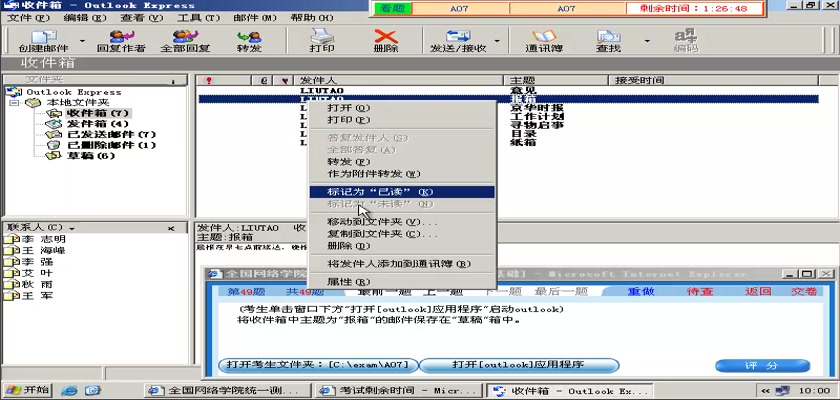Screen dimensions: 840x400
Task: Click the Create Mail (创建邮件) toolbar icon
Action: (x=44, y=41)
